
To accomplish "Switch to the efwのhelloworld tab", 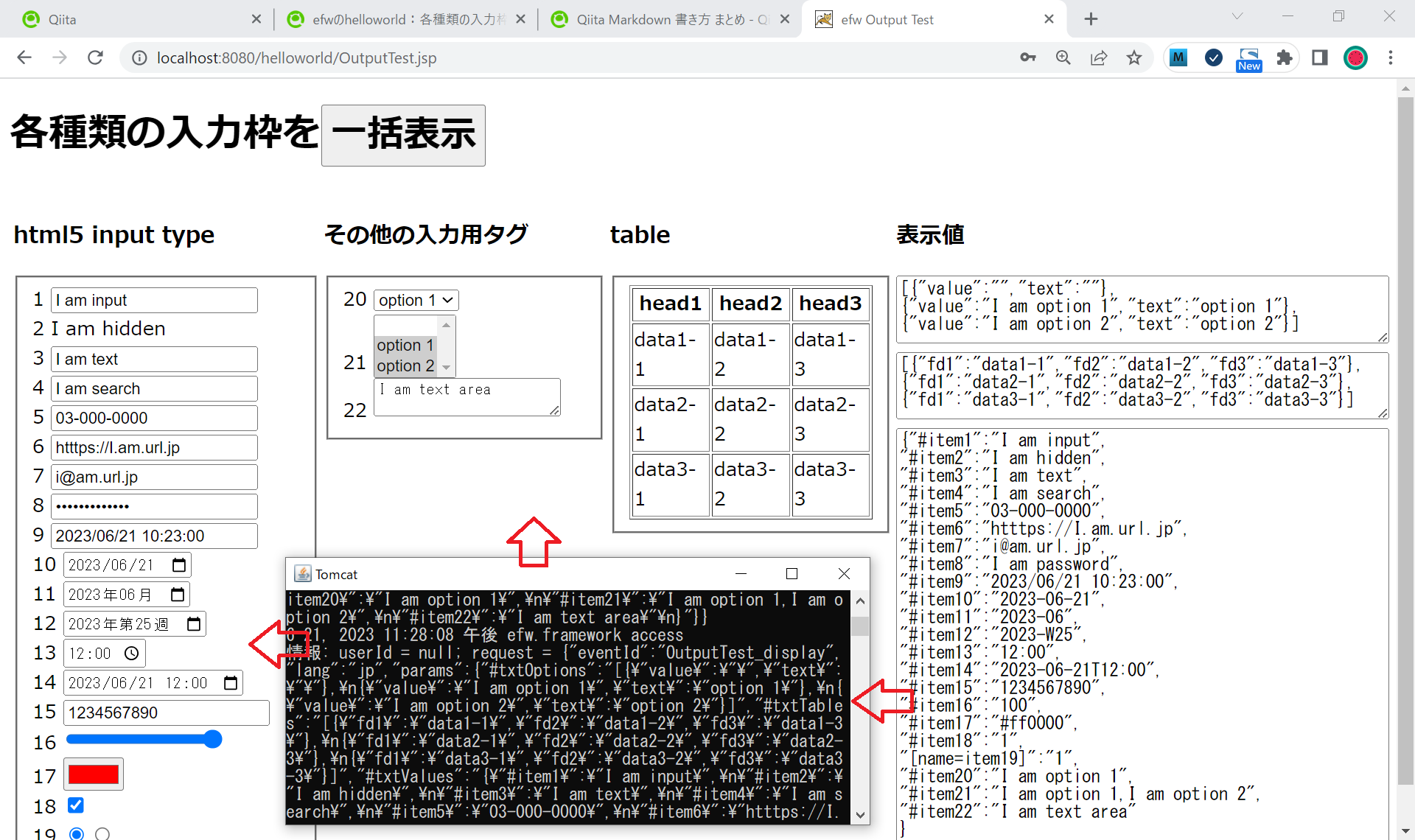I will 402,20.
